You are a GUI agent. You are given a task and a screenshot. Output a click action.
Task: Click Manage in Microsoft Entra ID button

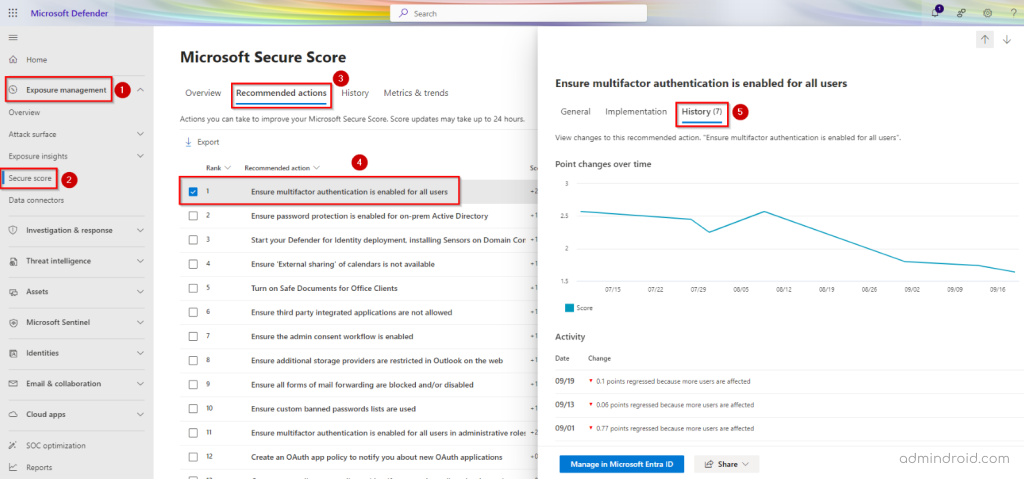coord(622,464)
